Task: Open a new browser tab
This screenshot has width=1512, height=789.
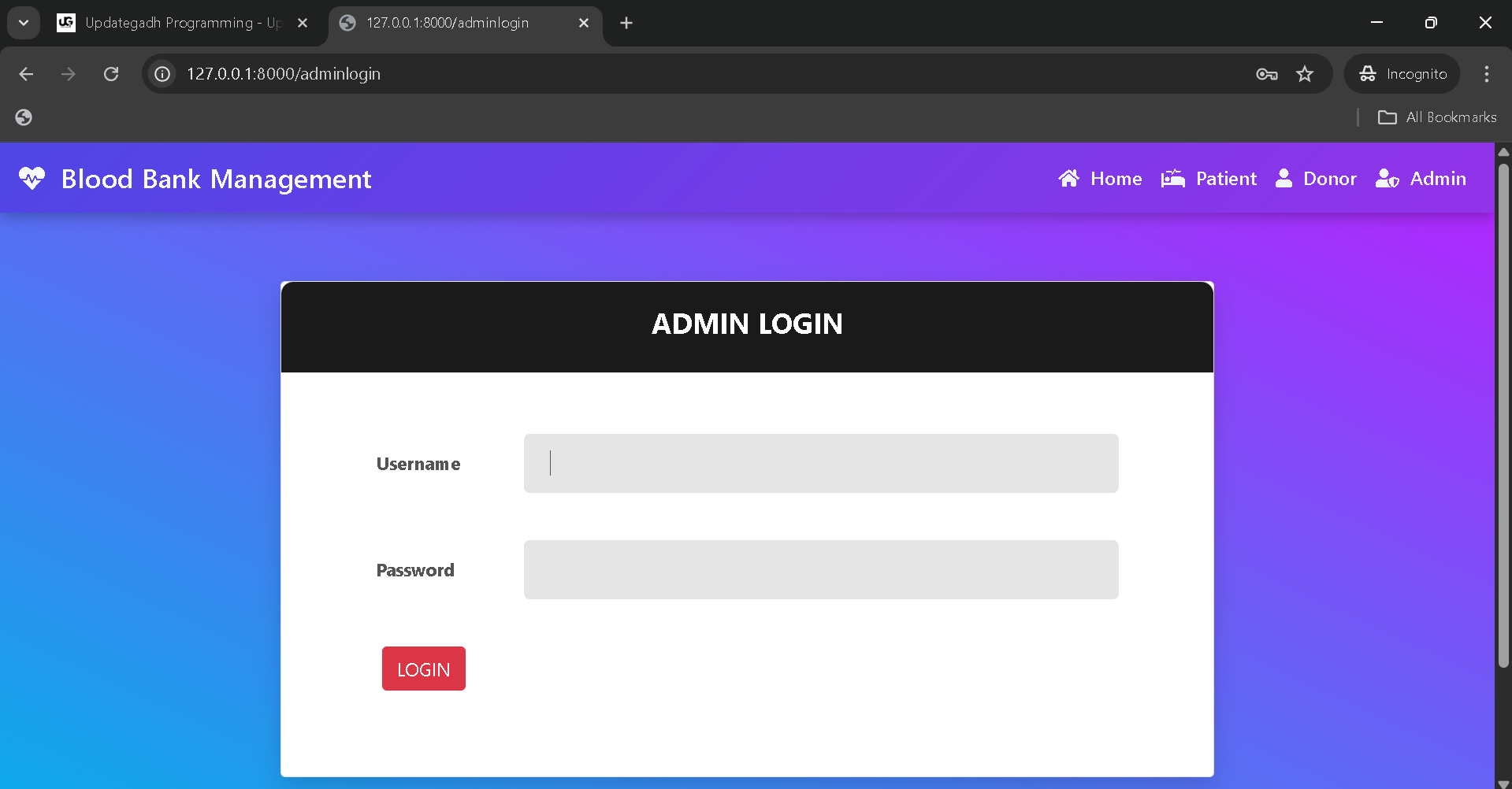Action: 626,23
